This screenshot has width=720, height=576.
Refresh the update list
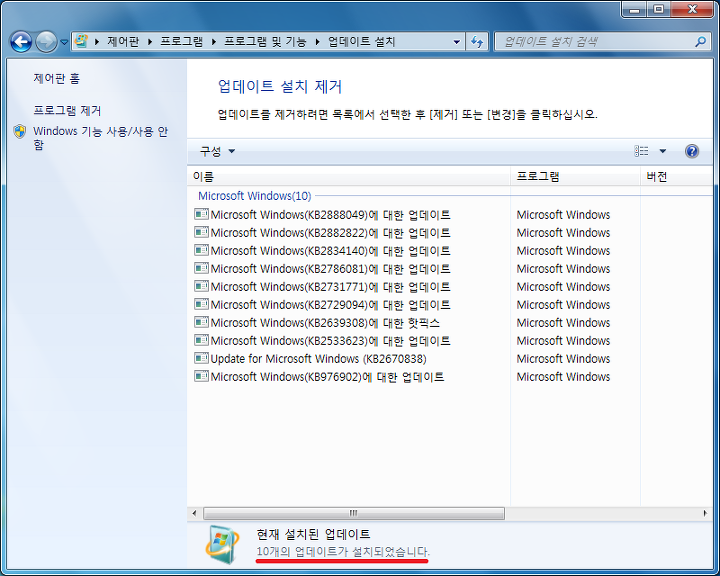tap(477, 42)
